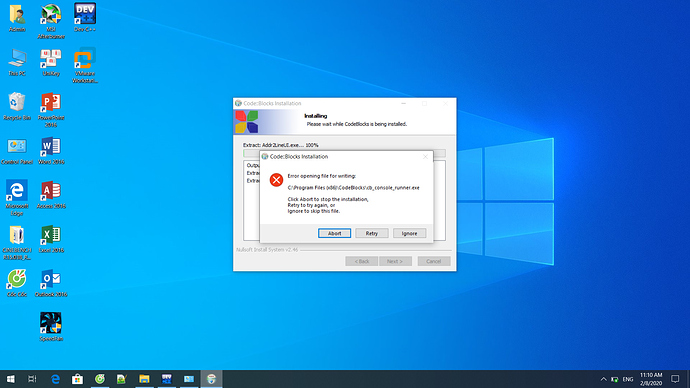
Task: Open Task View on the taskbar
Action: [x=32, y=379]
